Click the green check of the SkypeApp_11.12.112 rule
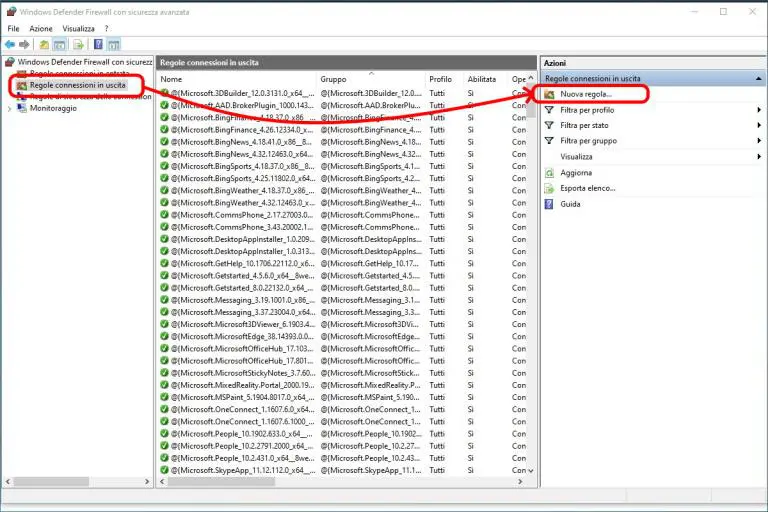 pos(164,470)
